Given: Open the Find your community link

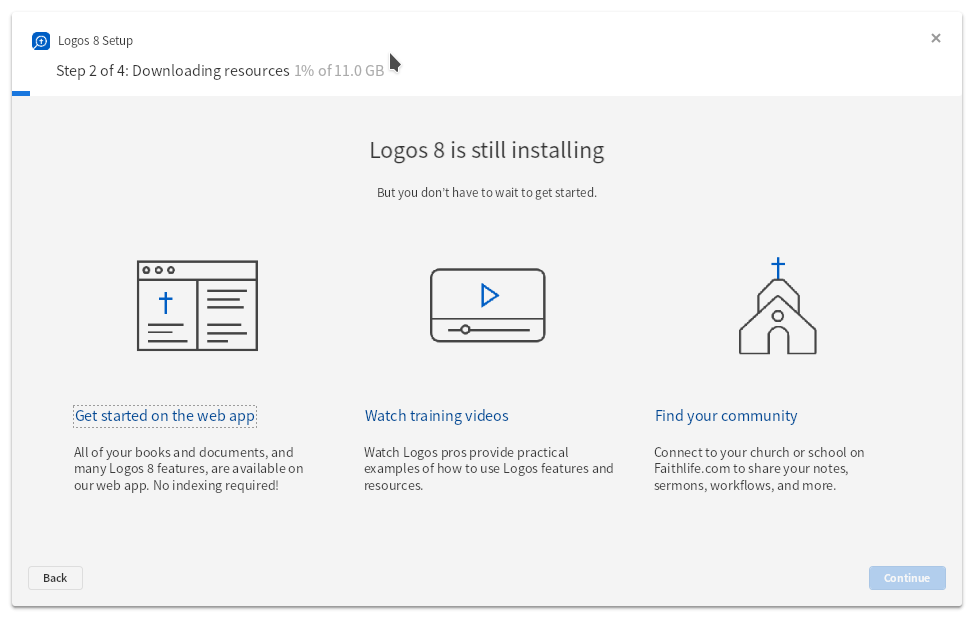Looking at the screenshot, I should pos(726,416).
